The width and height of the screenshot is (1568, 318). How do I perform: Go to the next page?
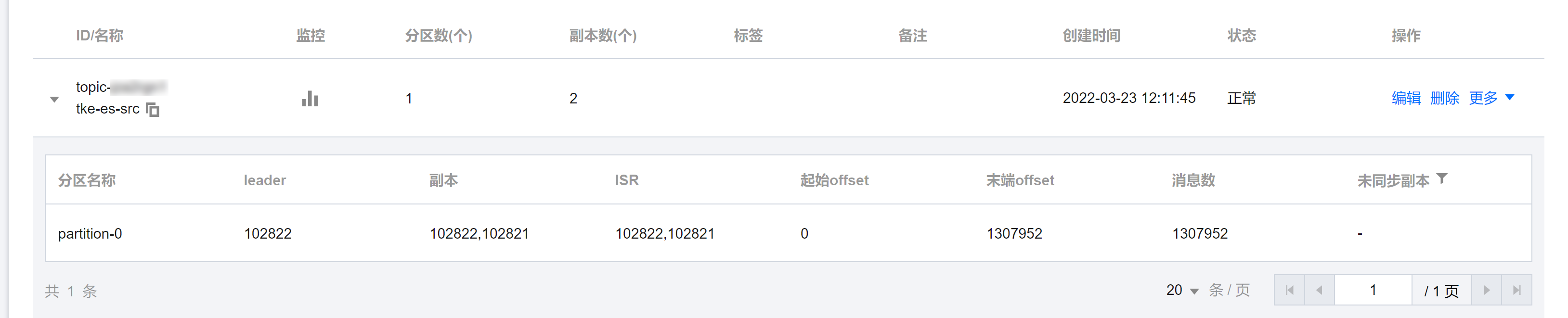point(1487,290)
